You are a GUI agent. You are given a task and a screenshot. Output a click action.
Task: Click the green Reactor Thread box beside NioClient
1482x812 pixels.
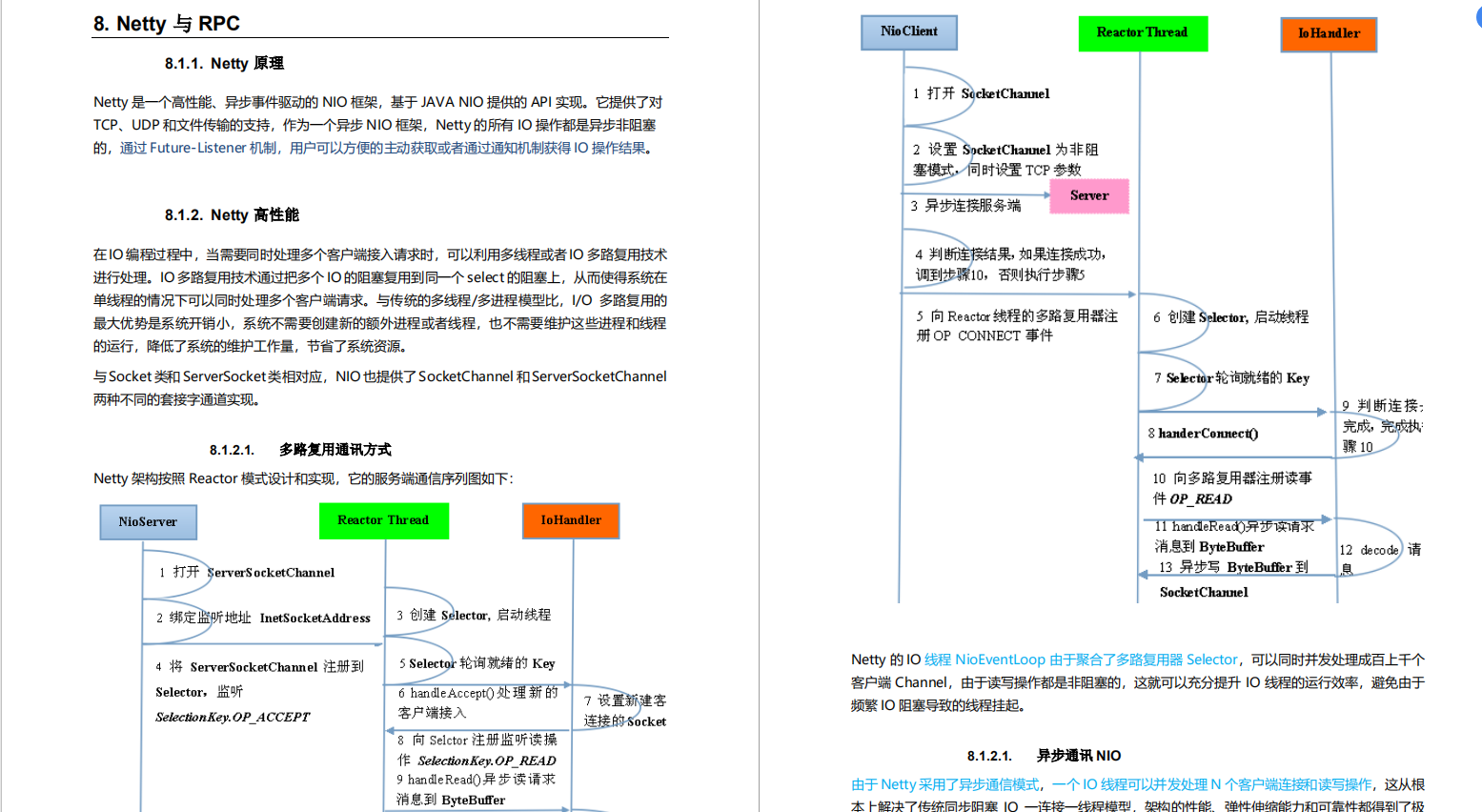[1143, 33]
